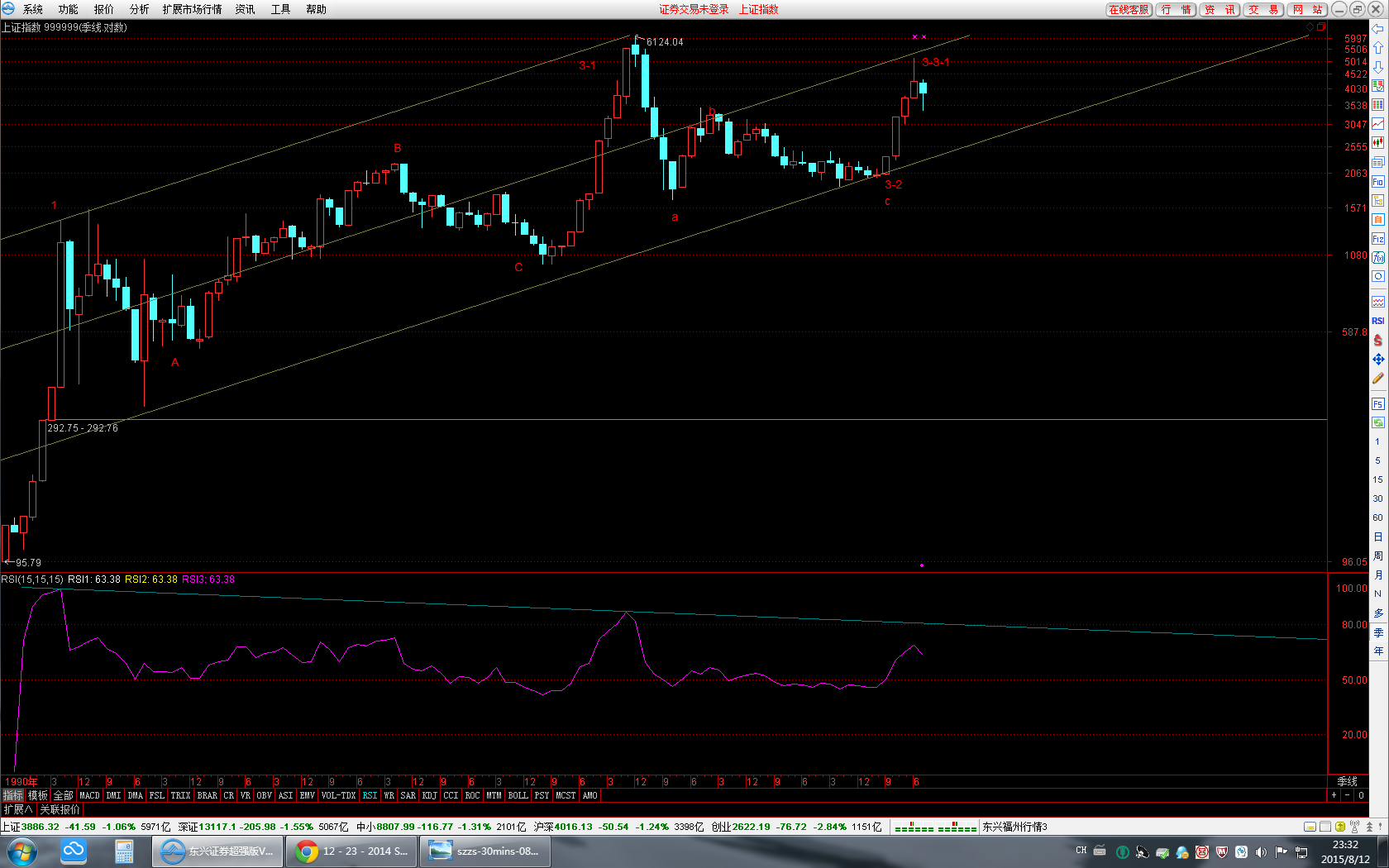Click the 证券交易未登录 login link
Image resolution: width=1389 pixels, height=868 pixels.
694,9
